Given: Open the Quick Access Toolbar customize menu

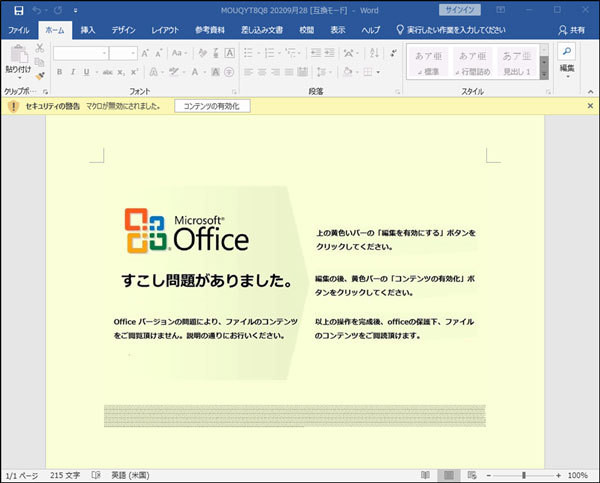Looking at the screenshot, I should [75, 11].
